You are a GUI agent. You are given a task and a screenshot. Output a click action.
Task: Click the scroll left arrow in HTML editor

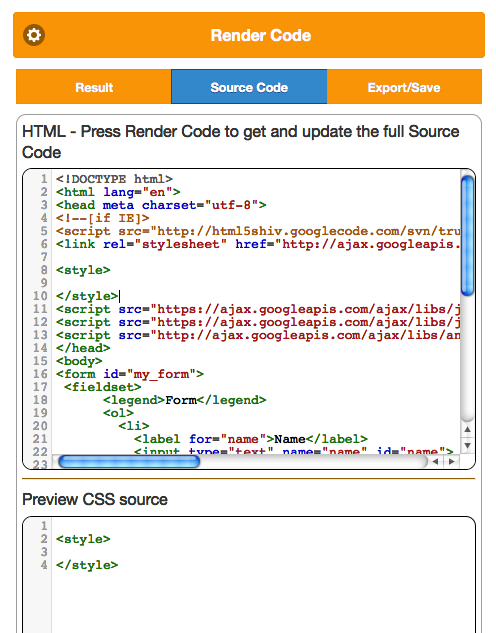pos(435,461)
